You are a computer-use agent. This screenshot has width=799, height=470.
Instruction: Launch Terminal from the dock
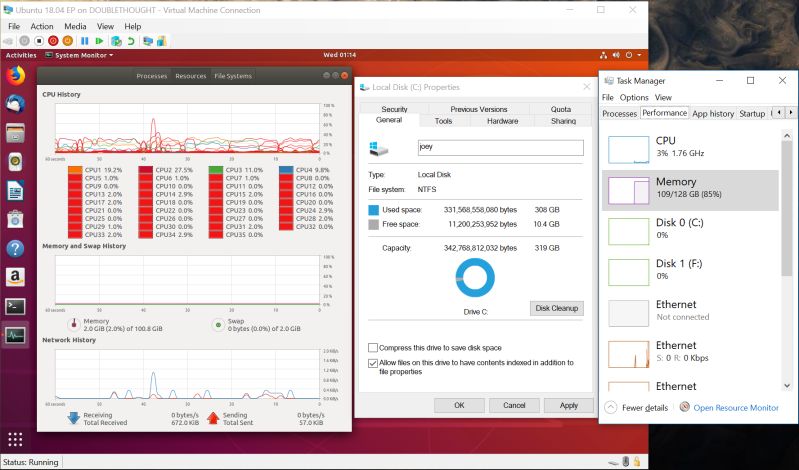[15, 306]
